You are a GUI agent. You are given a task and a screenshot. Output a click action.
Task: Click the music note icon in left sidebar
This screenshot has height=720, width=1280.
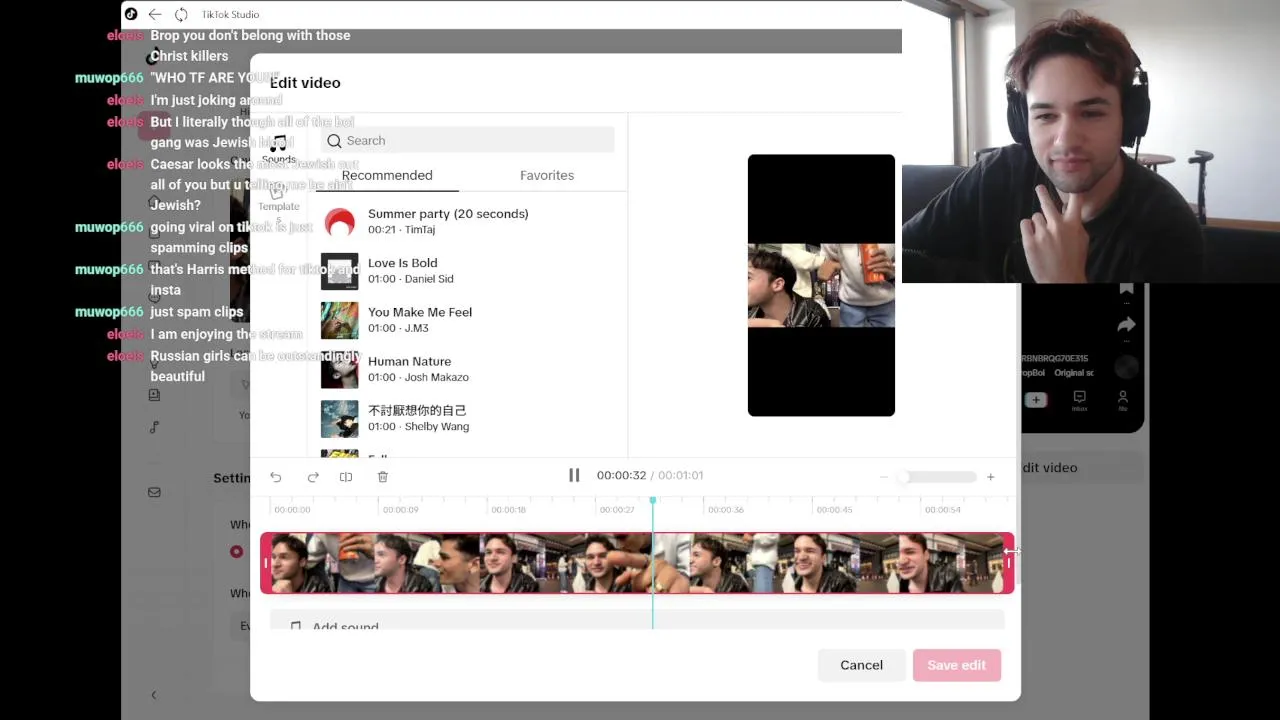tap(154, 428)
